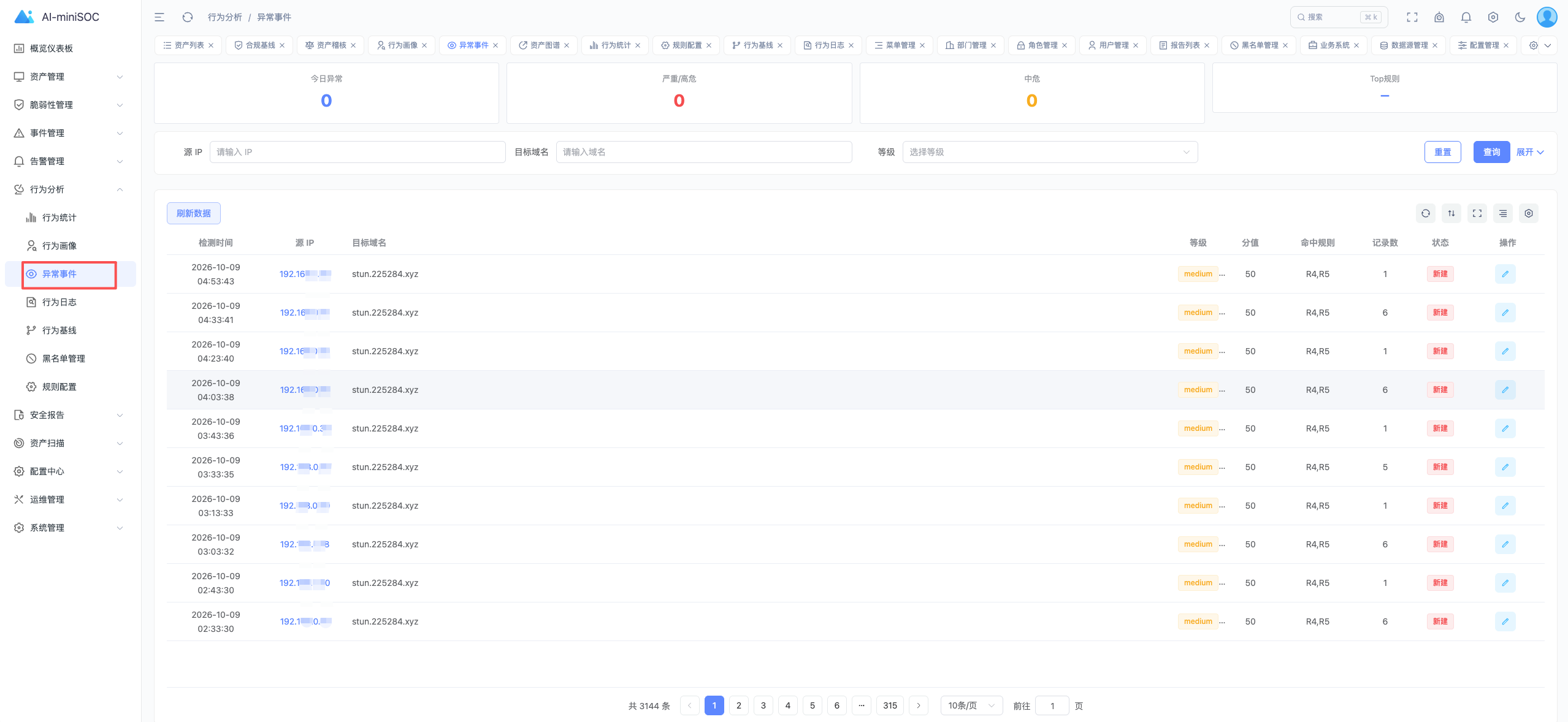
Task: Click the 重置 button
Action: [x=1443, y=152]
